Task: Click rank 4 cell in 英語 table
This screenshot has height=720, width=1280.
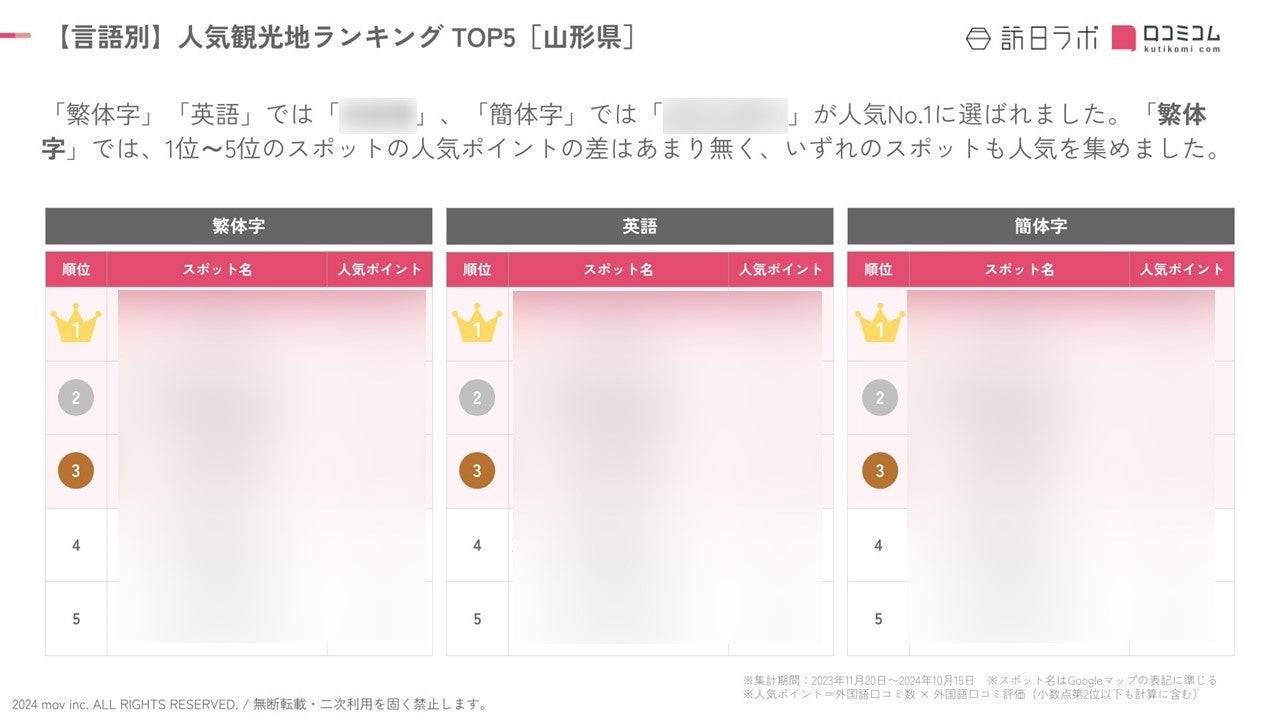Action: click(x=477, y=545)
